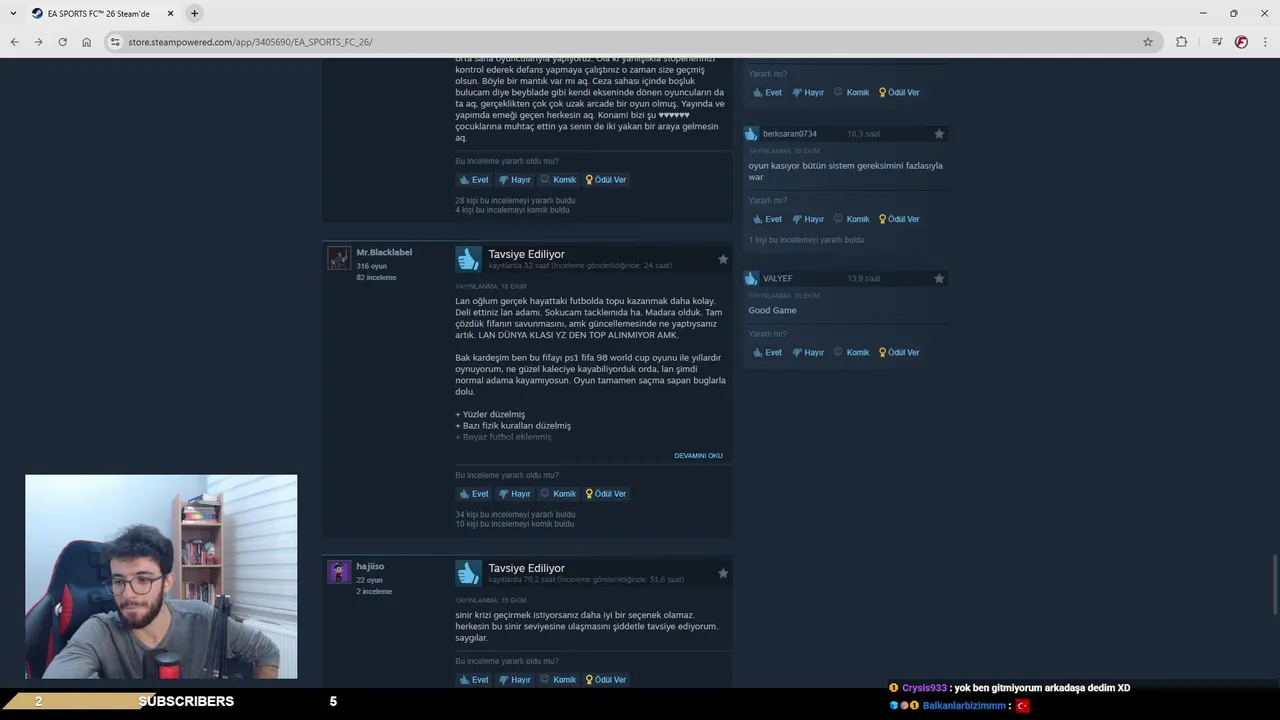1280x720 pixels.
Task: Reload the Steam store page
Action: tap(62, 42)
